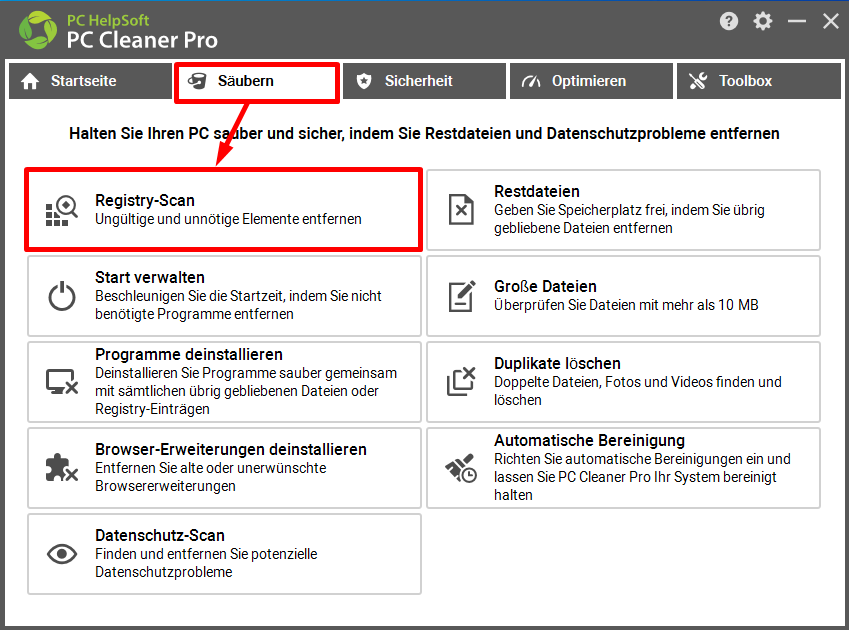This screenshot has width=849, height=630.
Task: Open the Toolbox tab
Action: [x=759, y=81]
